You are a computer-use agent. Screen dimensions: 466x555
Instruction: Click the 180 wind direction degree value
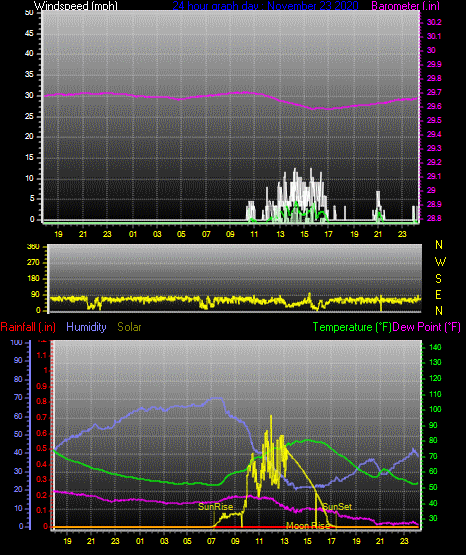click(x=33, y=279)
